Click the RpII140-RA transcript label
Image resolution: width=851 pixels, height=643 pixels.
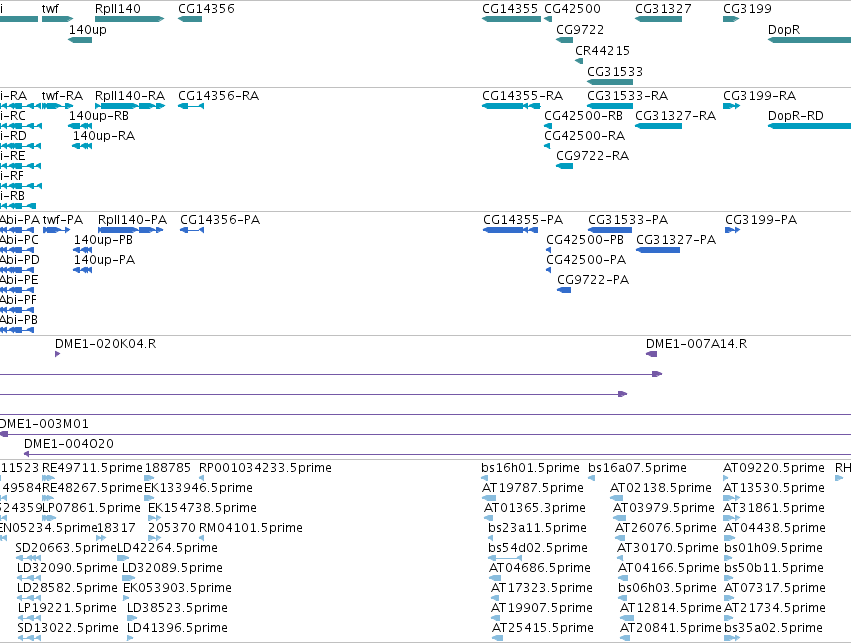[x=130, y=96]
